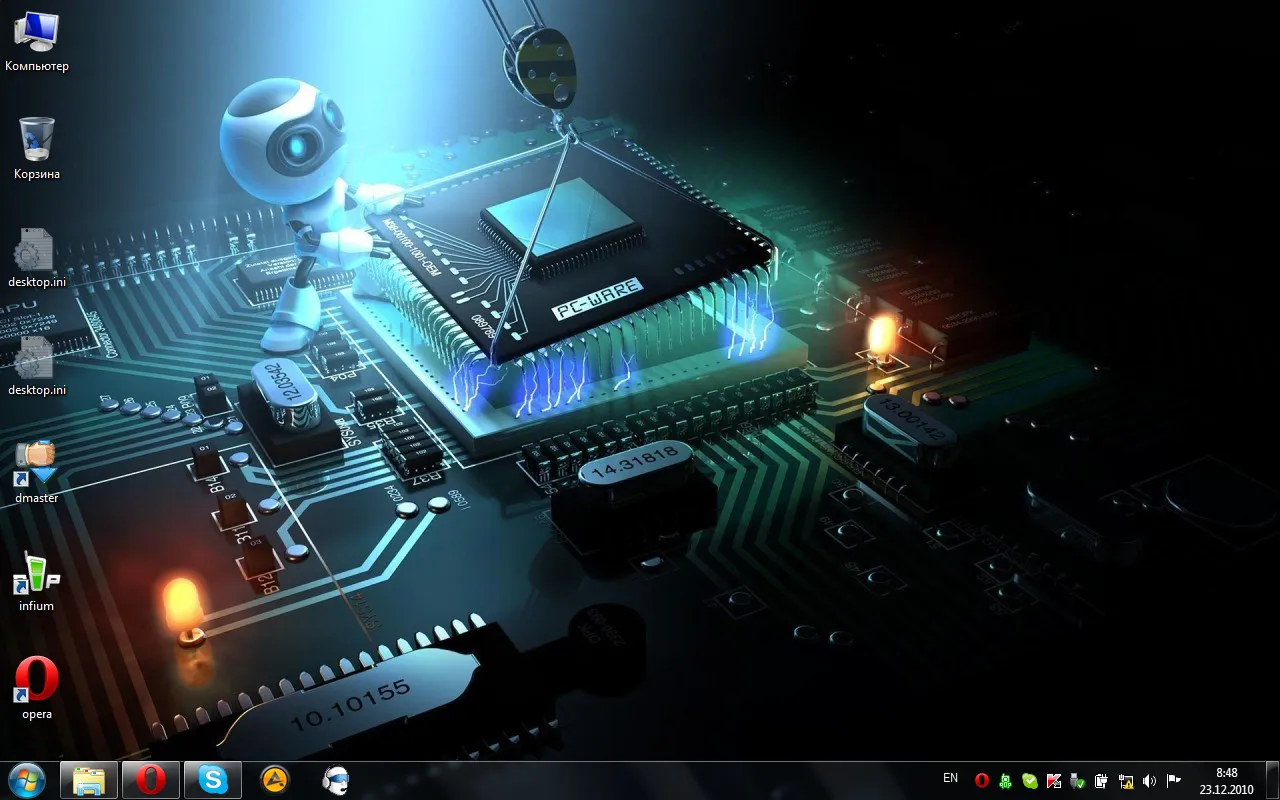Click the Opera icon in system tray
The width and height of the screenshot is (1280, 800).
click(x=982, y=781)
